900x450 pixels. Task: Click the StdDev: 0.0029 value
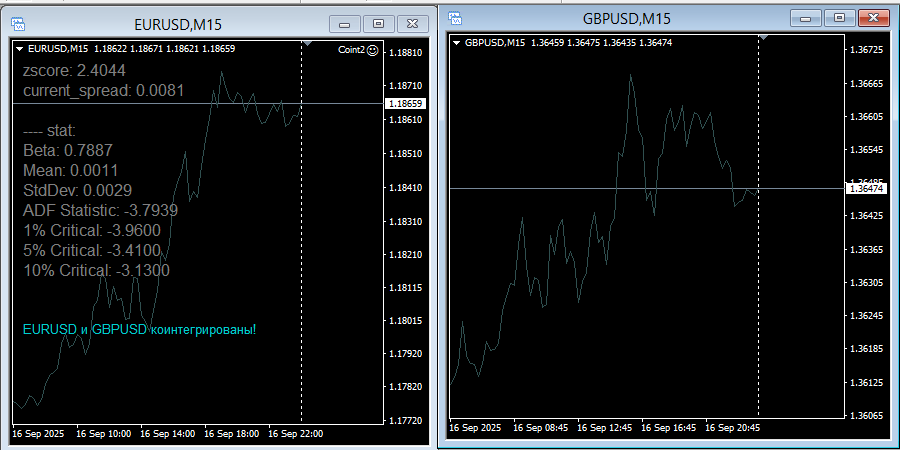[x=77, y=190]
